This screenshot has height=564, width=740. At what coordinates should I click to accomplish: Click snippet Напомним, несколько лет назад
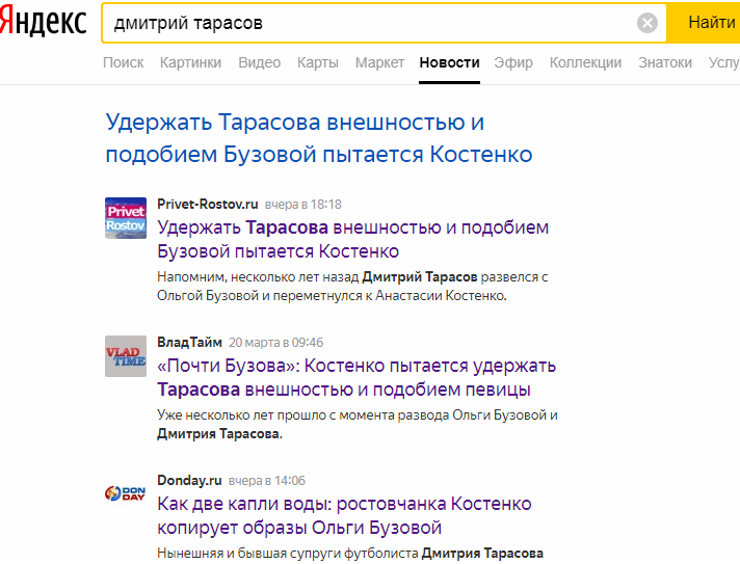pyautogui.click(x=353, y=286)
